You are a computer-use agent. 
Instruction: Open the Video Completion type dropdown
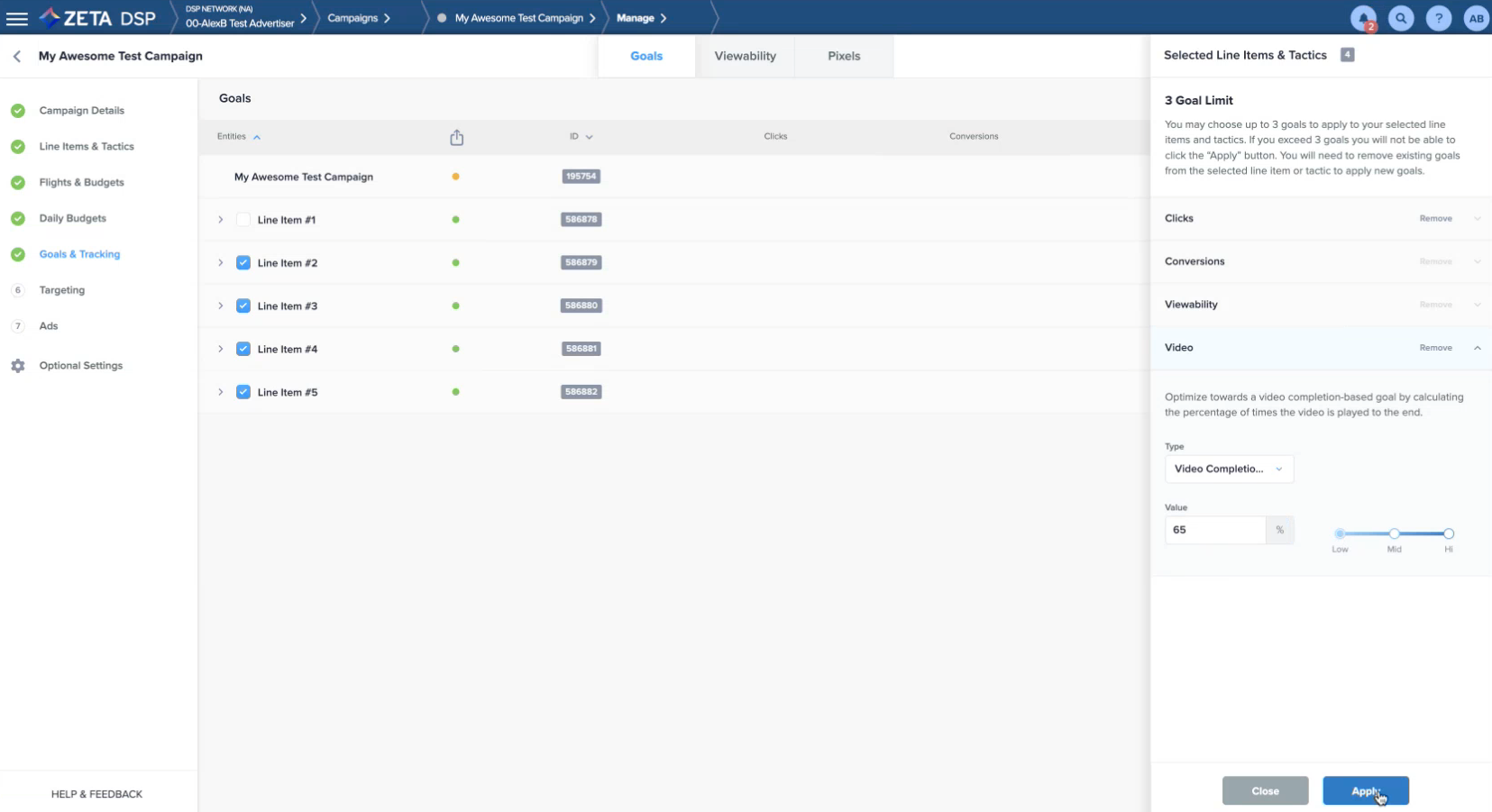1229,469
